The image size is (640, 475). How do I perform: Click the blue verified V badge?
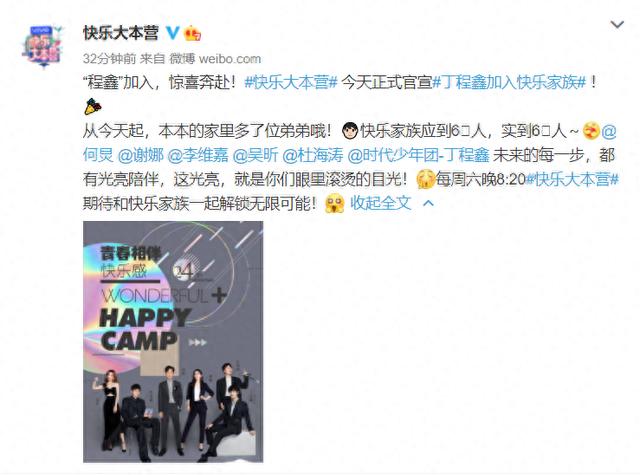172,33
